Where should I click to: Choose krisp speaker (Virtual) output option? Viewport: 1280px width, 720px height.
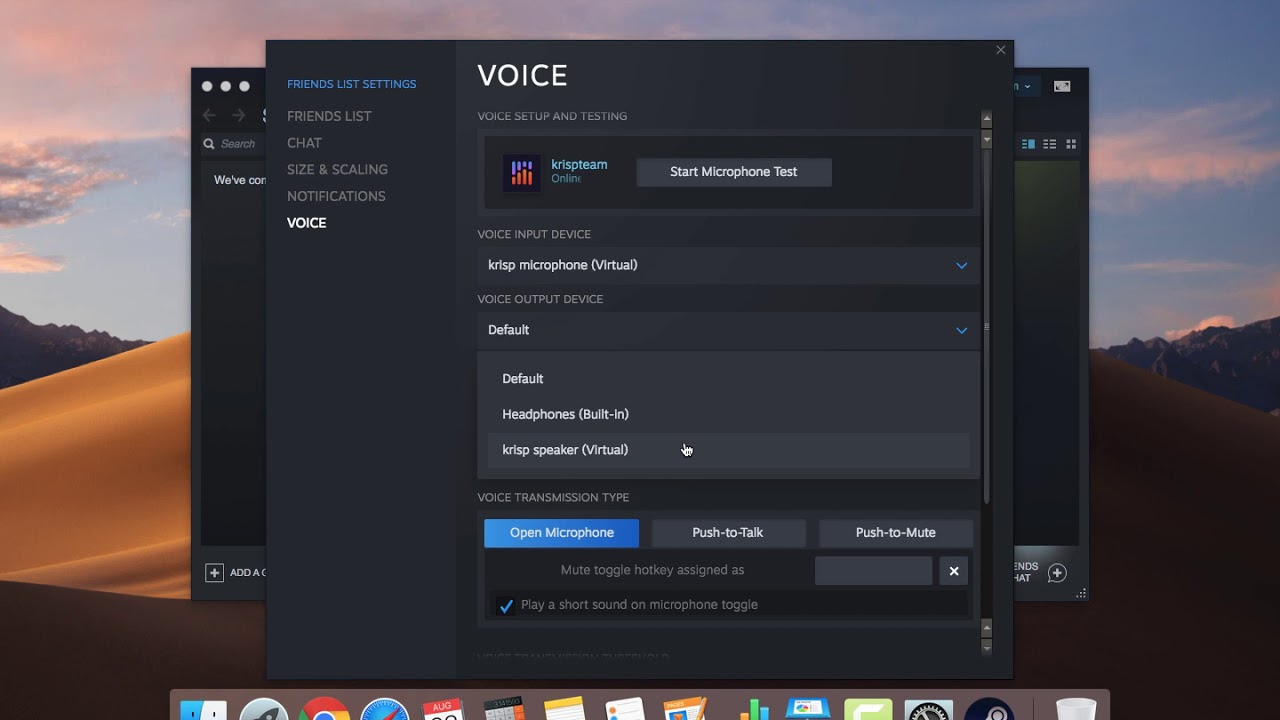point(728,450)
